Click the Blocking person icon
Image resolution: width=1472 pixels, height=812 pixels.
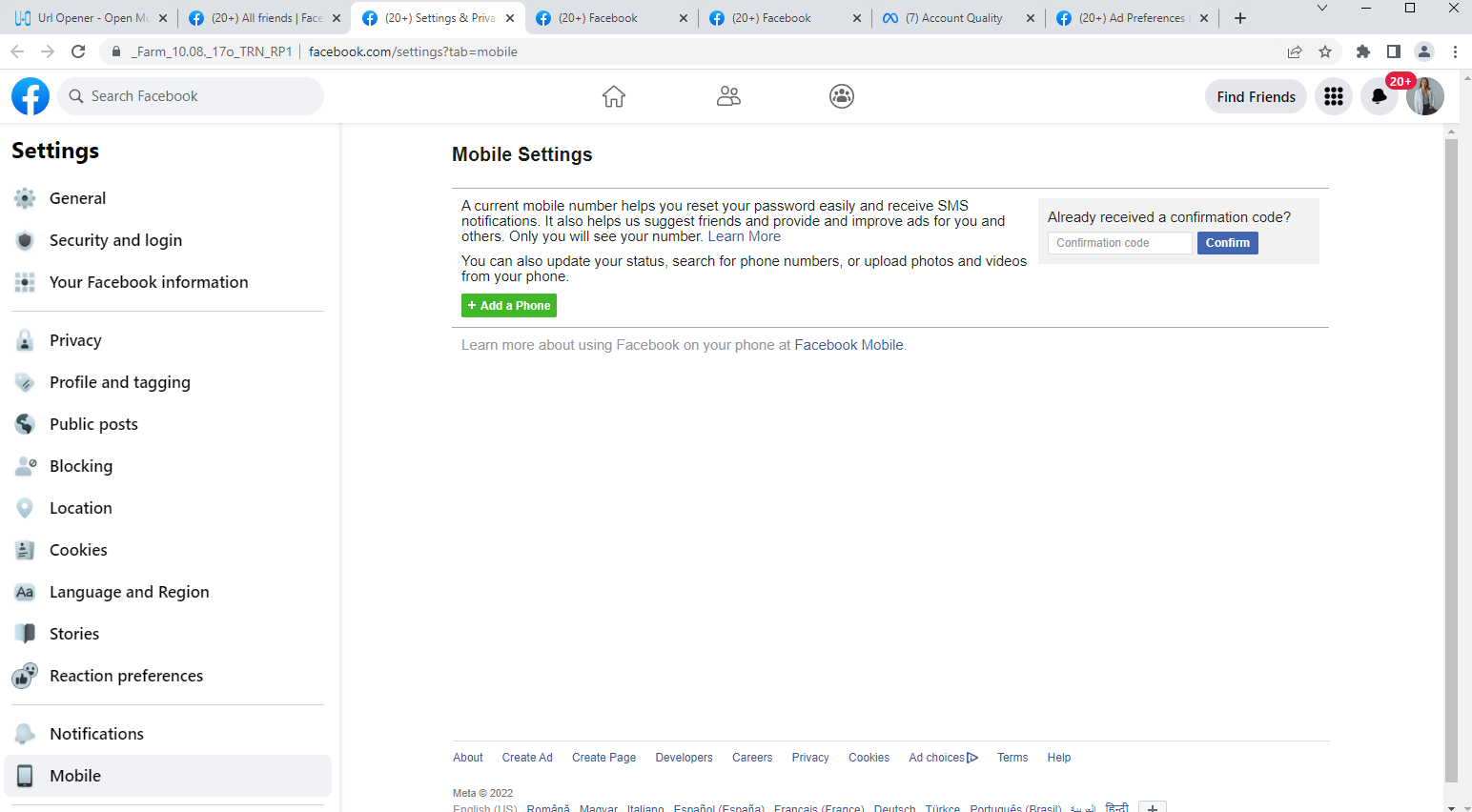pos(25,466)
